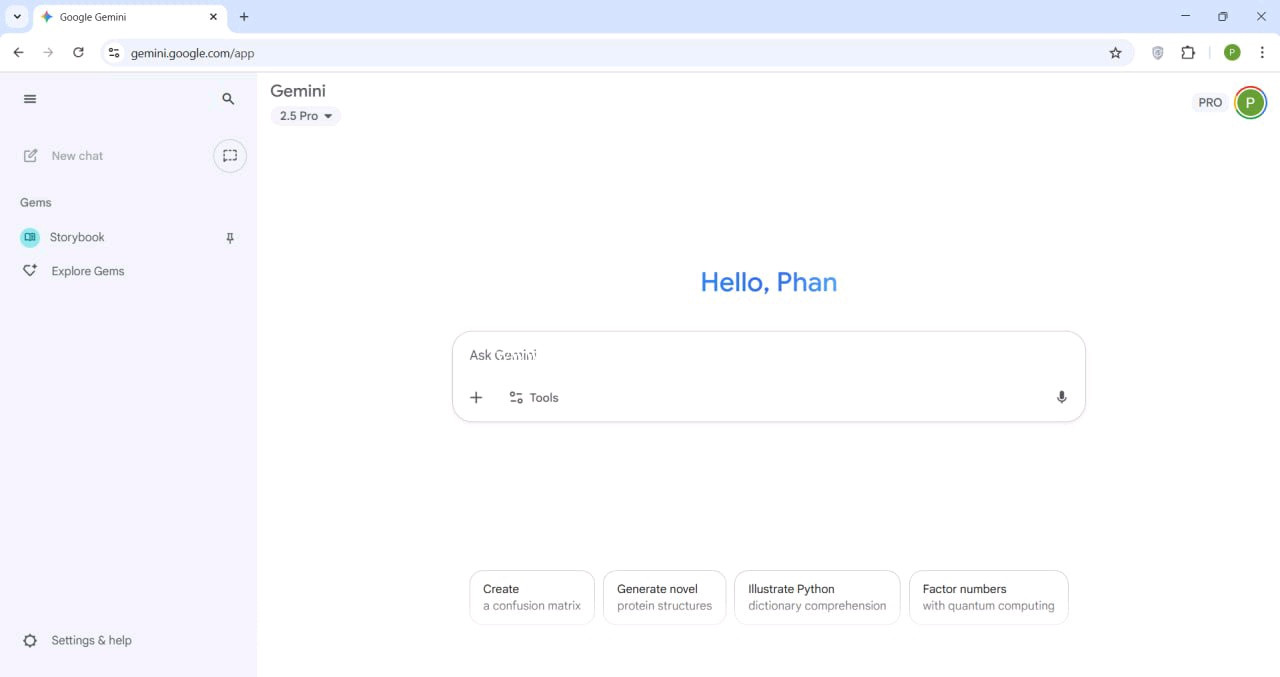The image size is (1280, 677).
Task: Start a temporary chat using dashed bubble icon
Action: click(x=230, y=156)
